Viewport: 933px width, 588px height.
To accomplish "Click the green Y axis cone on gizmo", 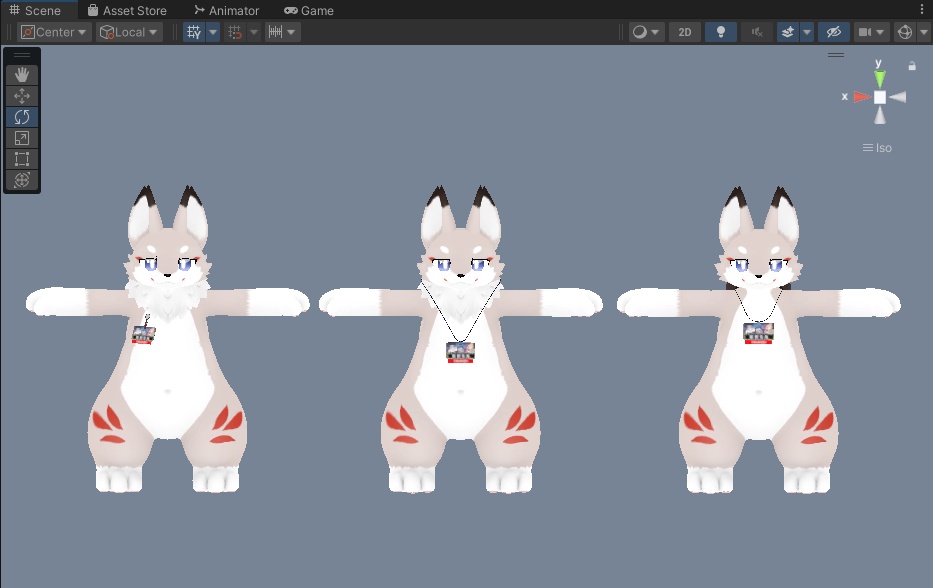I will click(879, 79).
